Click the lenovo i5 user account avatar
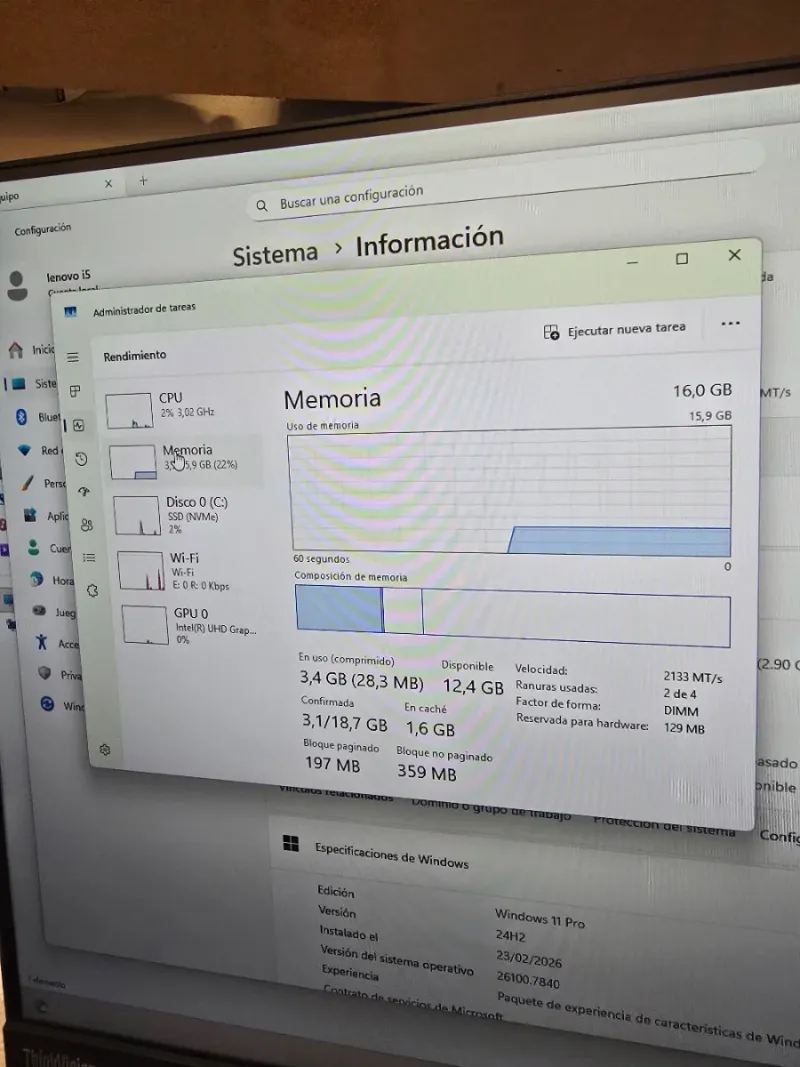This screenshot has width=800, height=1067. (17, 285)
